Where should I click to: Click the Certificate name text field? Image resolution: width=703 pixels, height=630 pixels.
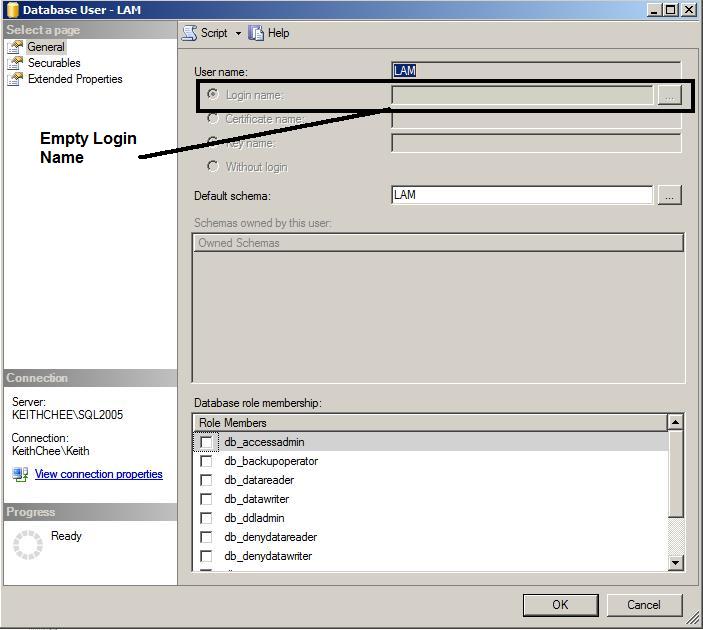[536, 120]
